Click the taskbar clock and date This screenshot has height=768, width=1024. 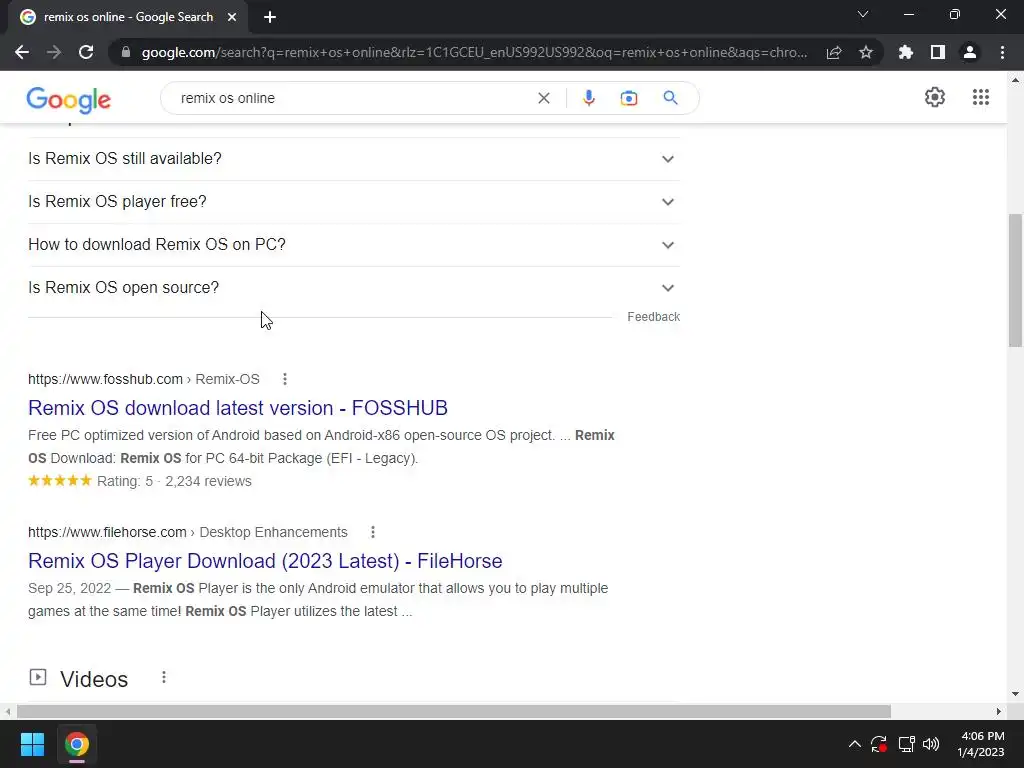[982, 744]
